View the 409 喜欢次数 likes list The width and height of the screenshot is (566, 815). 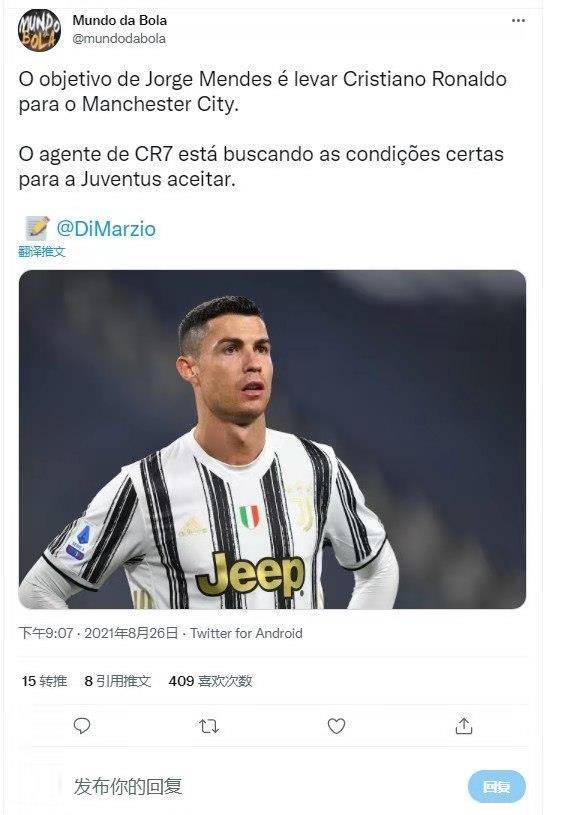tap(210, 681)
